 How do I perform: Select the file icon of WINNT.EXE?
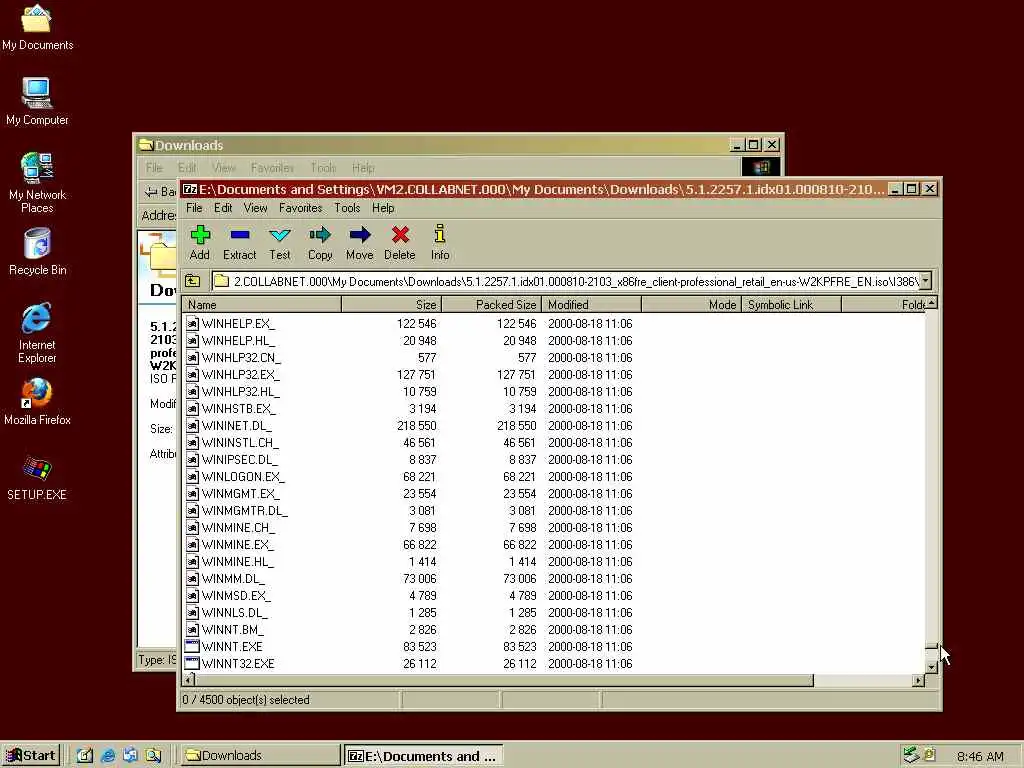pos(192,647)
